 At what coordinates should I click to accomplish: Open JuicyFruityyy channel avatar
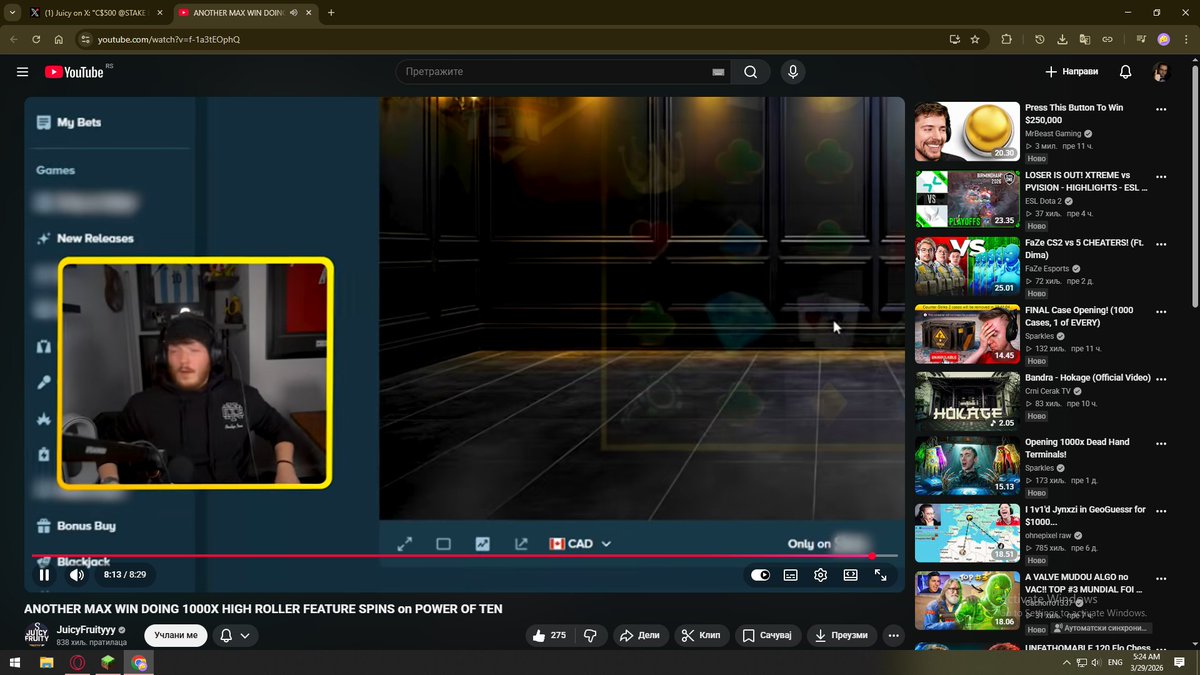36,635
